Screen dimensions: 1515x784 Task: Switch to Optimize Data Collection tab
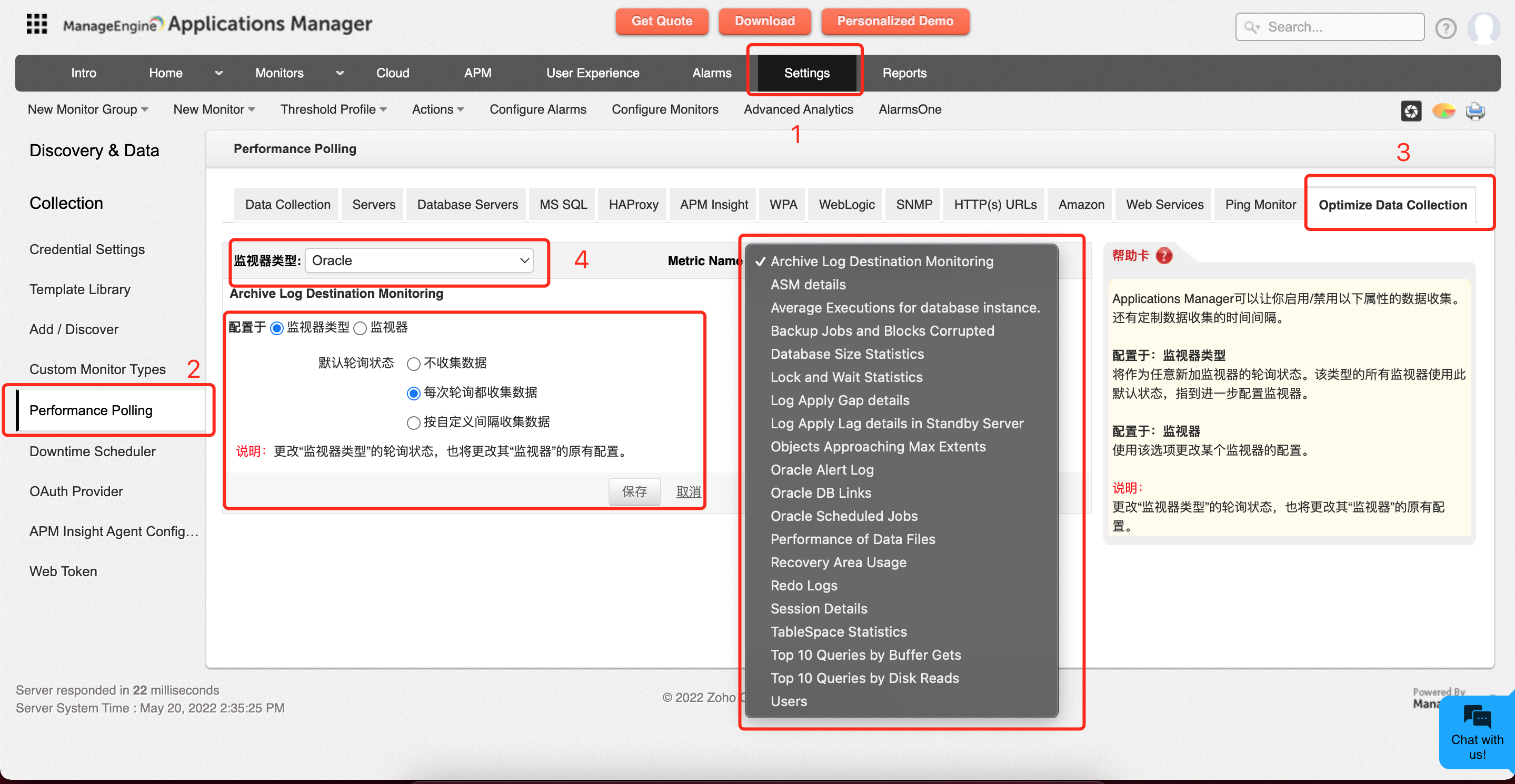click(x=1393, y=205)
